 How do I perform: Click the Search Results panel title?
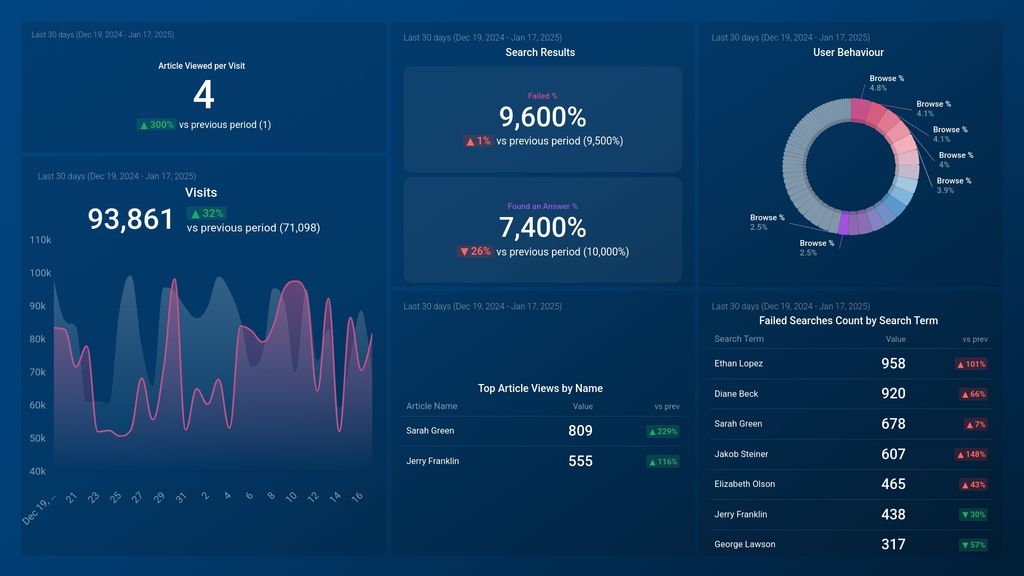click(x=540, y=52)
